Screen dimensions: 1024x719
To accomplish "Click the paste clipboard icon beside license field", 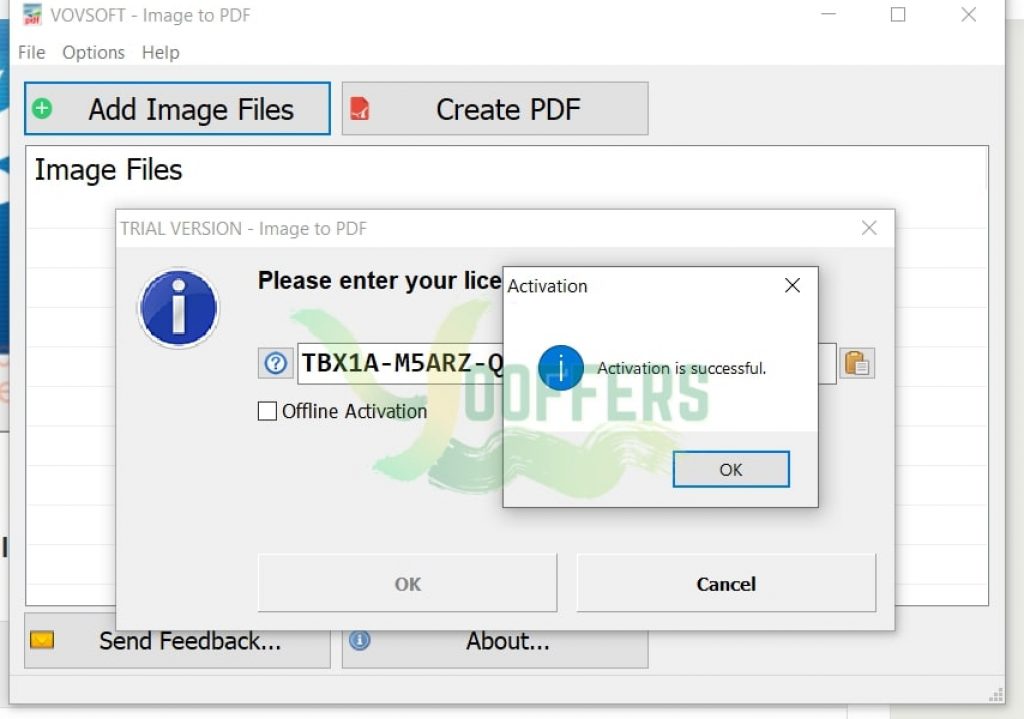I will pyautogui.click(x=857, y=363).
